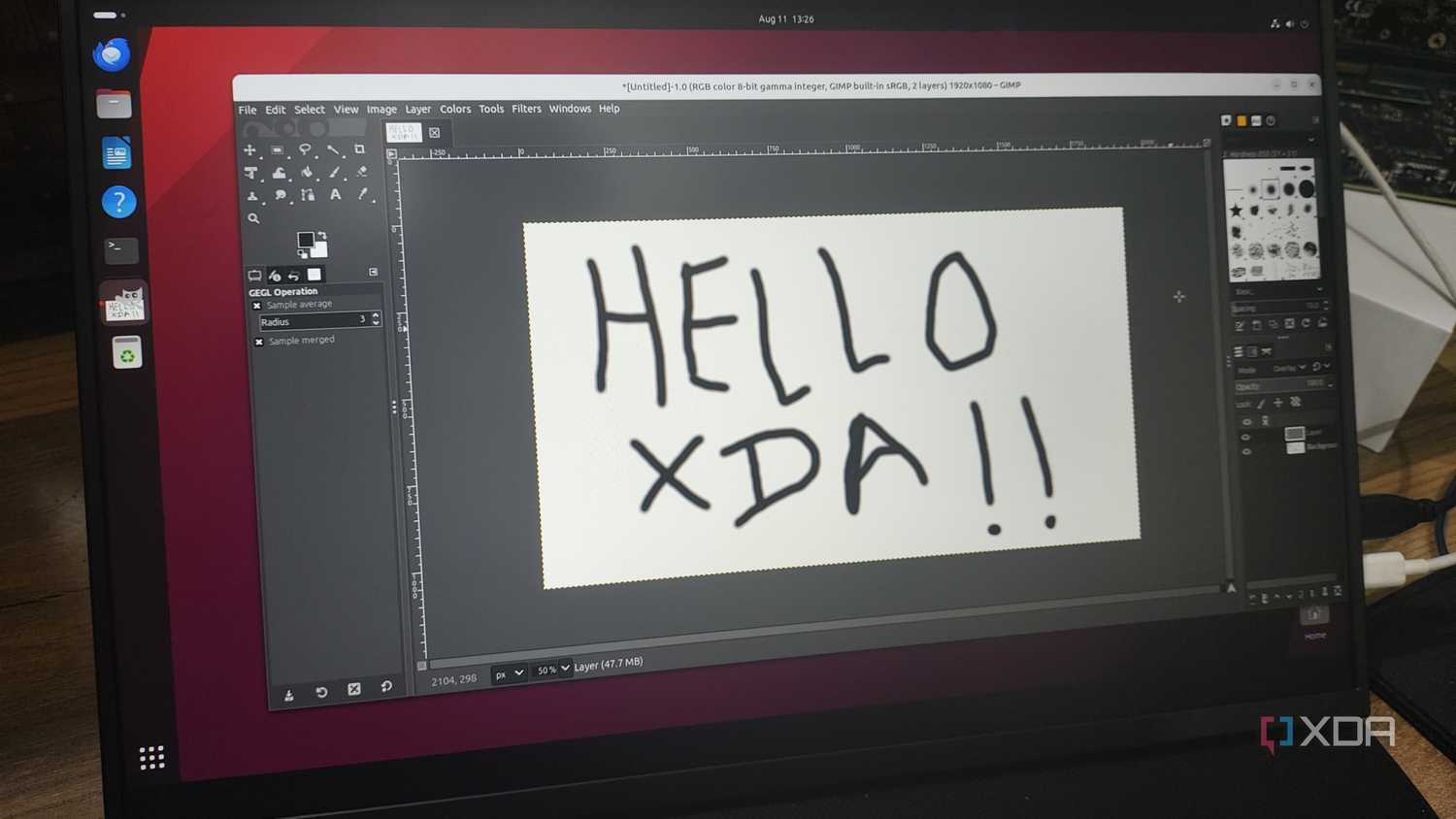The image size is (1456, 819).
Task: Adjust the Radius value stepper arrows
Action: pos(376,318)
